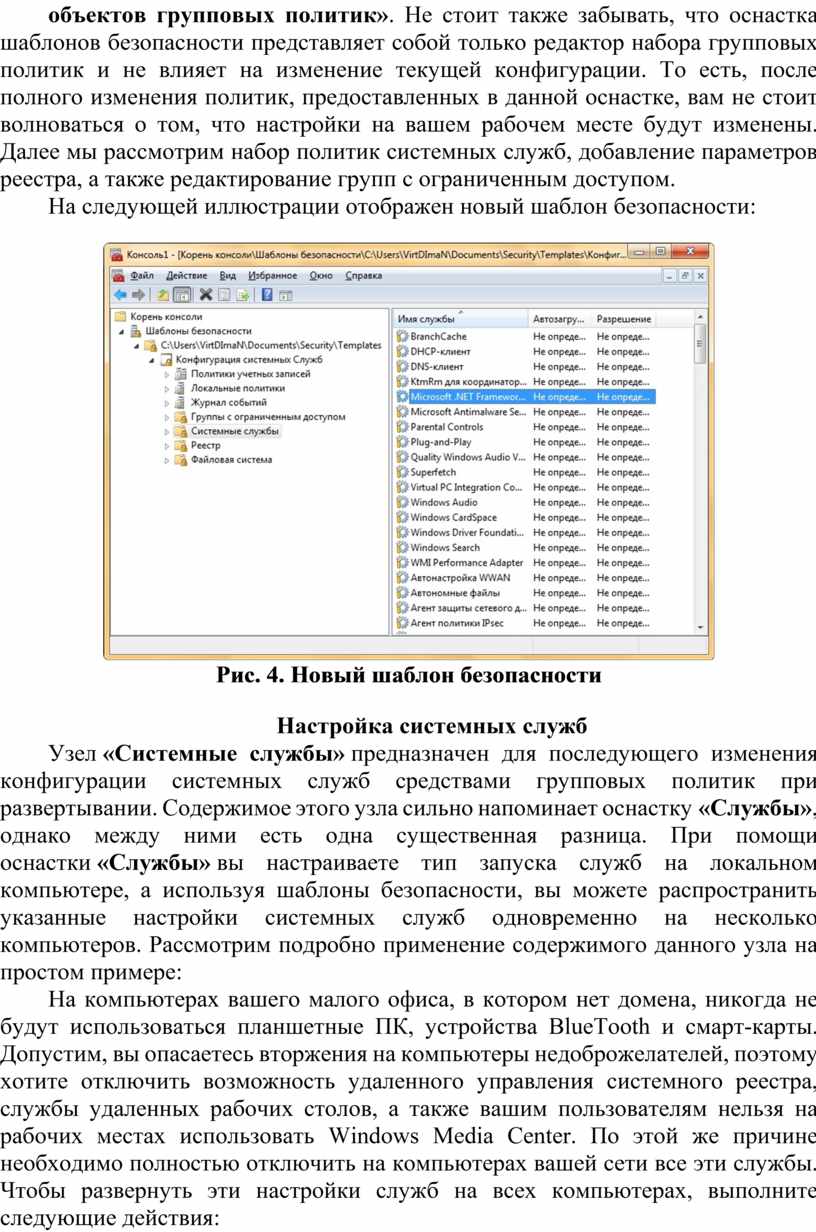816x1232 pixels.
Task: Click the scroll-down arrow of services list
Action: 701,625
